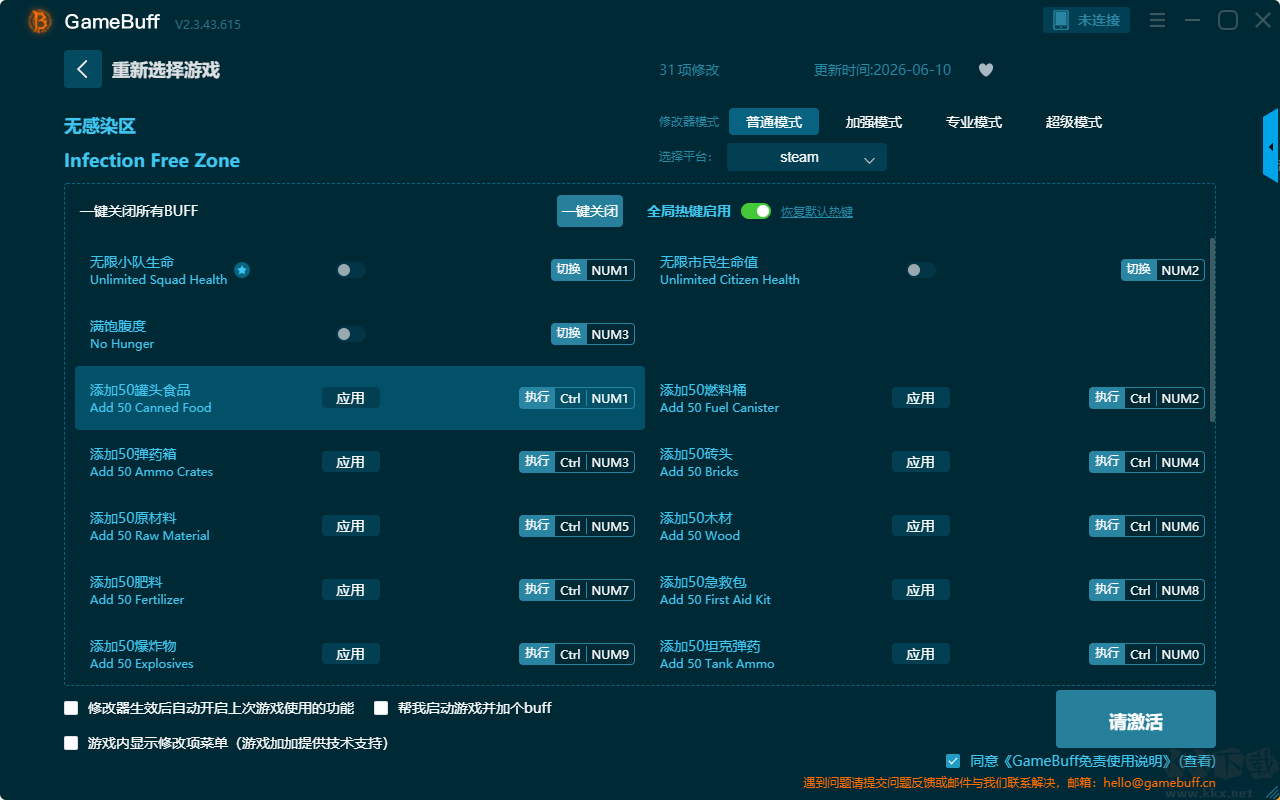Click the hello@gamebuff.cn support email text
Screen dimensions: 1280x800
point(1159,783)
